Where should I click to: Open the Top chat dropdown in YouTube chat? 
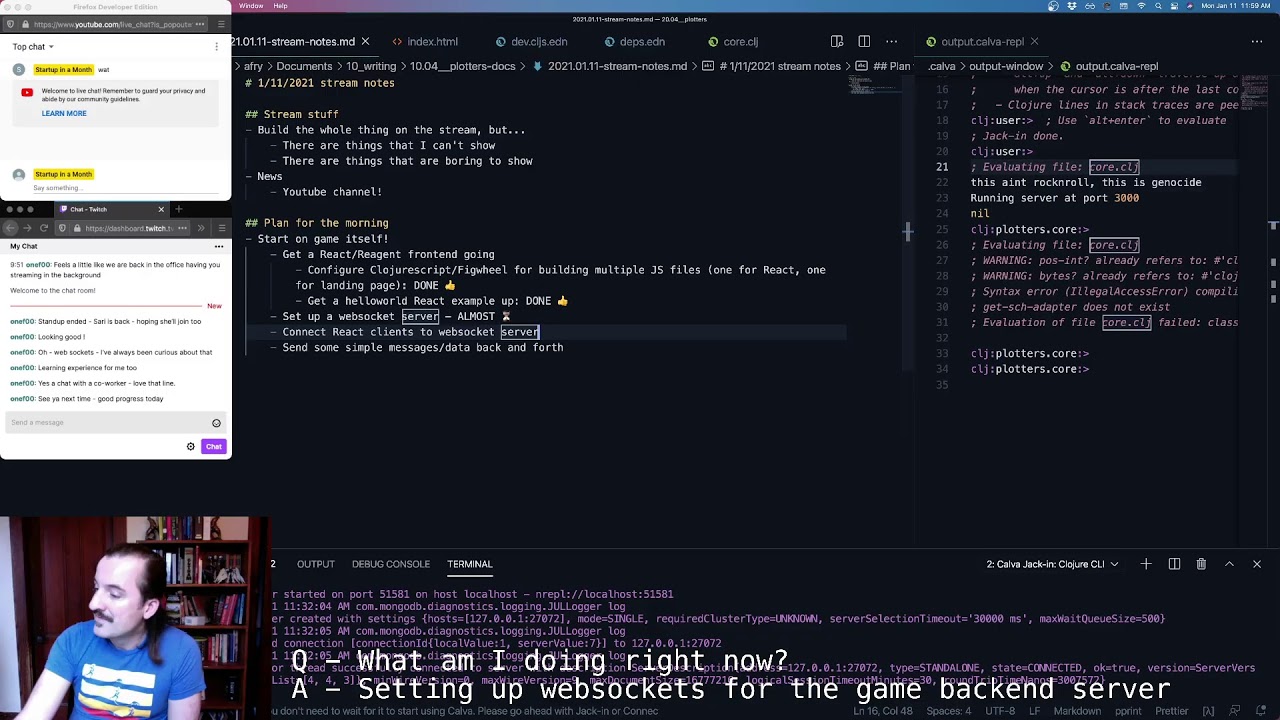click(33, 47)
